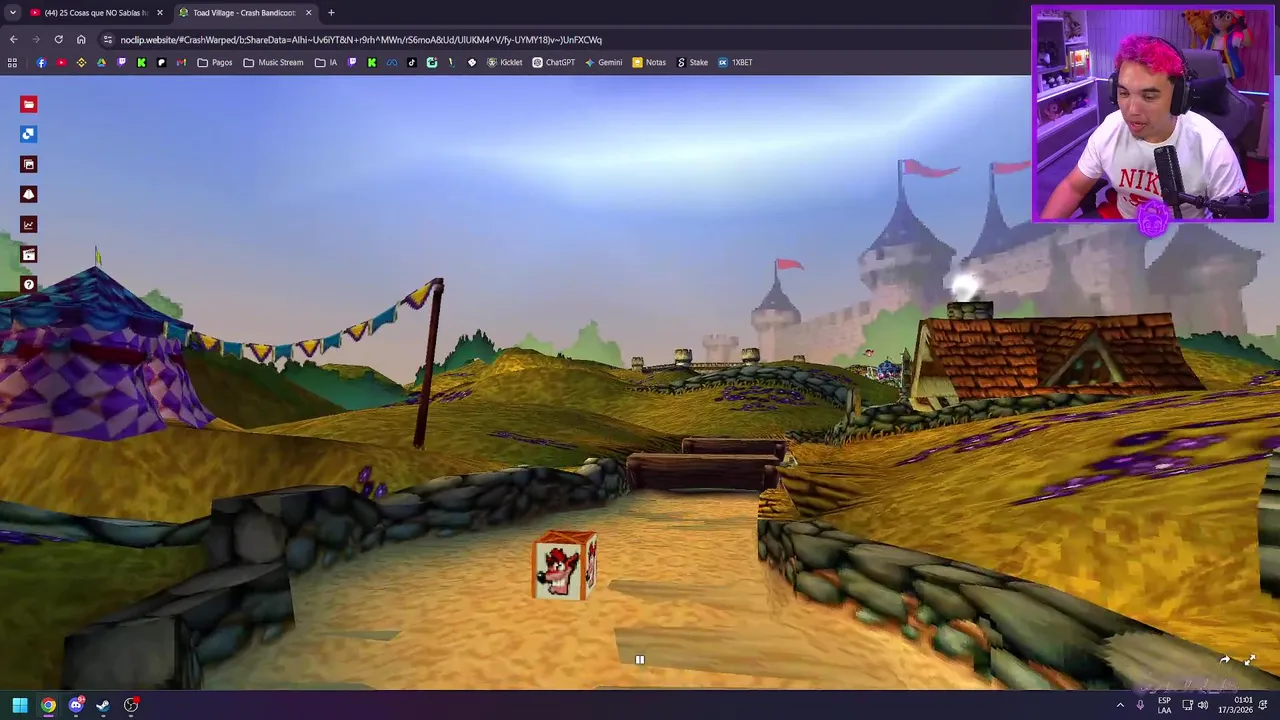Open the Meta bookmark icon
Viewport: 1280px width, 720px height.
391,62
